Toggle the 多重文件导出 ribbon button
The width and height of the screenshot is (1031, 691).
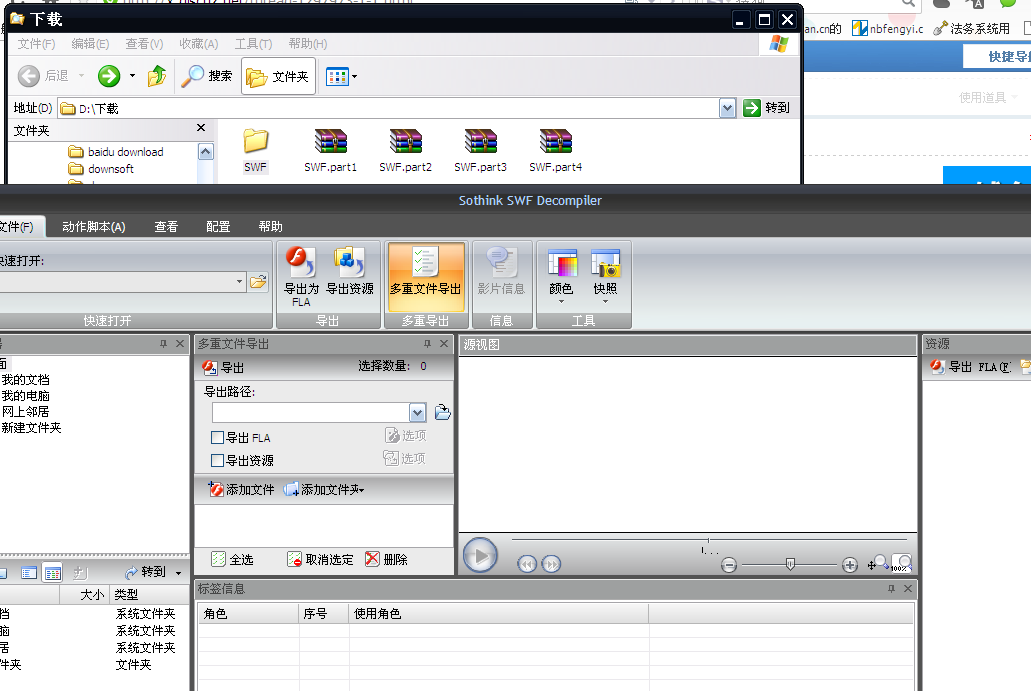[x=425, y=277]
